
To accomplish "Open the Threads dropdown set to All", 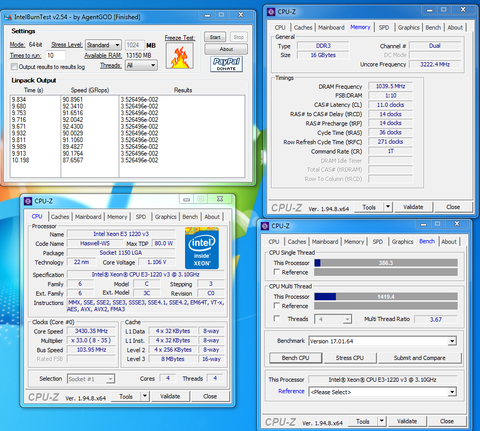I will click(141, 65).
